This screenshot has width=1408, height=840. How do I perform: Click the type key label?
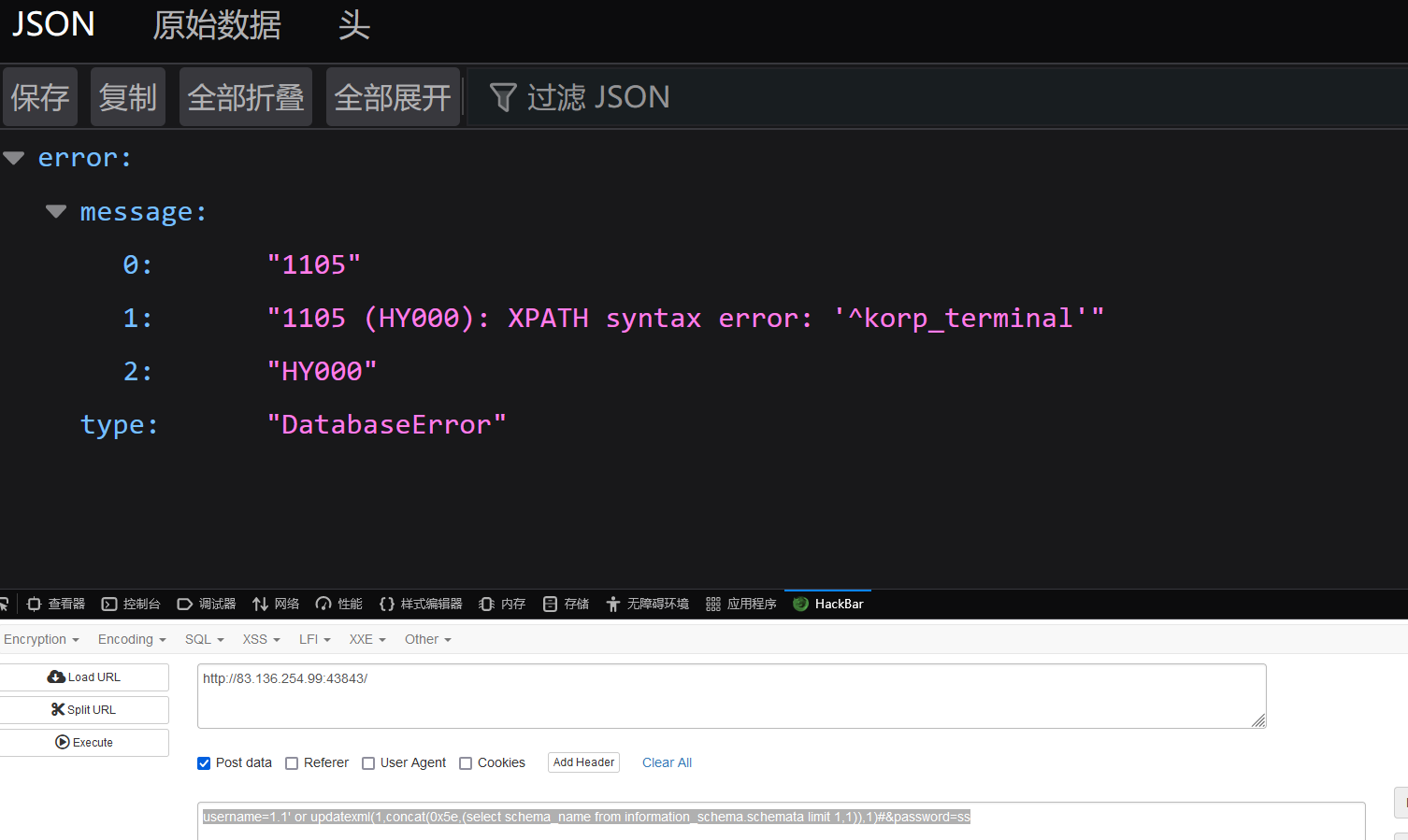click(120, 424)
